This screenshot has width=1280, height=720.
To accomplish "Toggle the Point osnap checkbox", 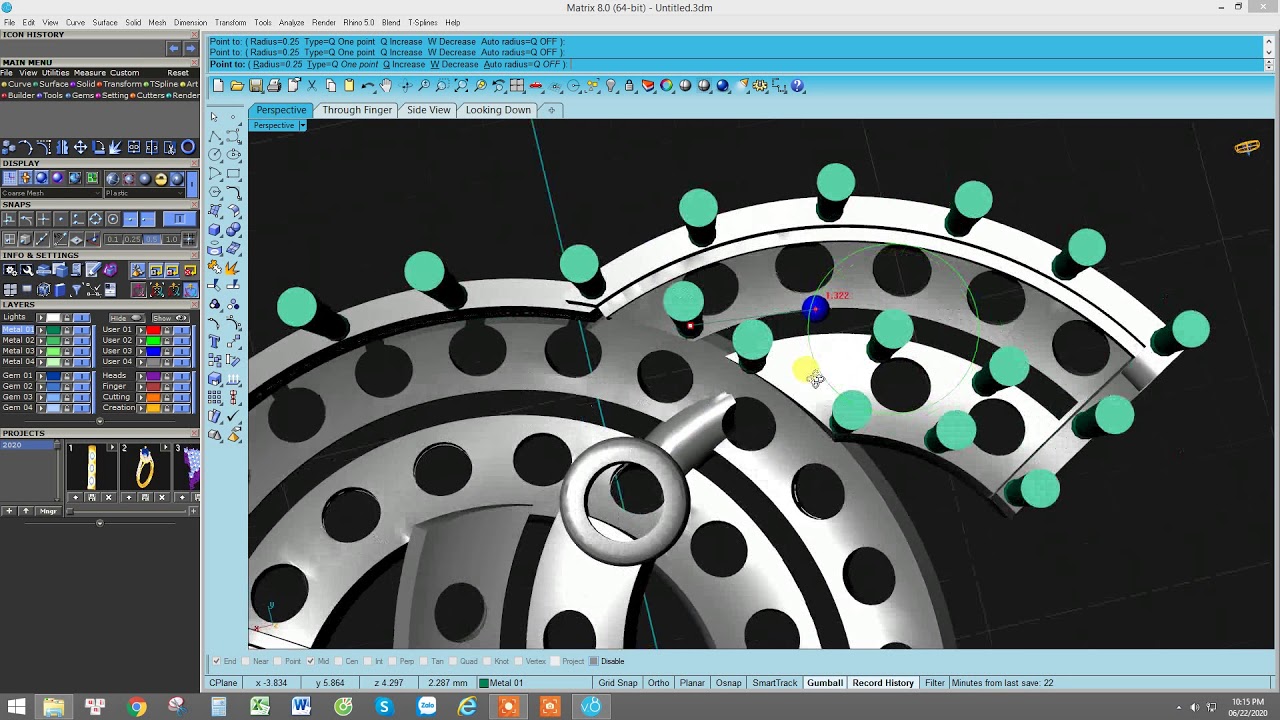I will (x=278, y=661).
